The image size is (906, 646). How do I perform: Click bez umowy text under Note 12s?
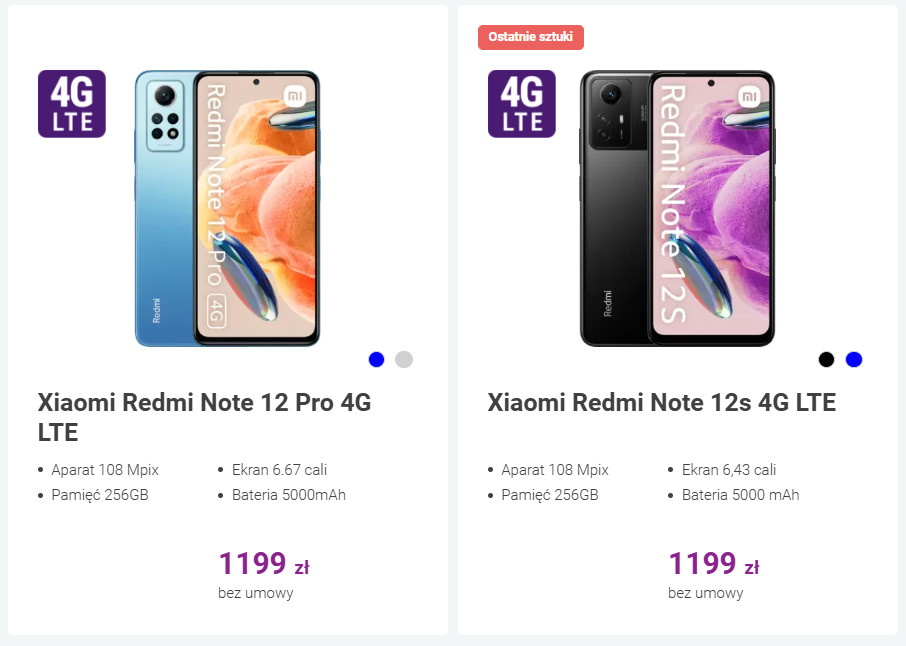(x=706, y=593)
